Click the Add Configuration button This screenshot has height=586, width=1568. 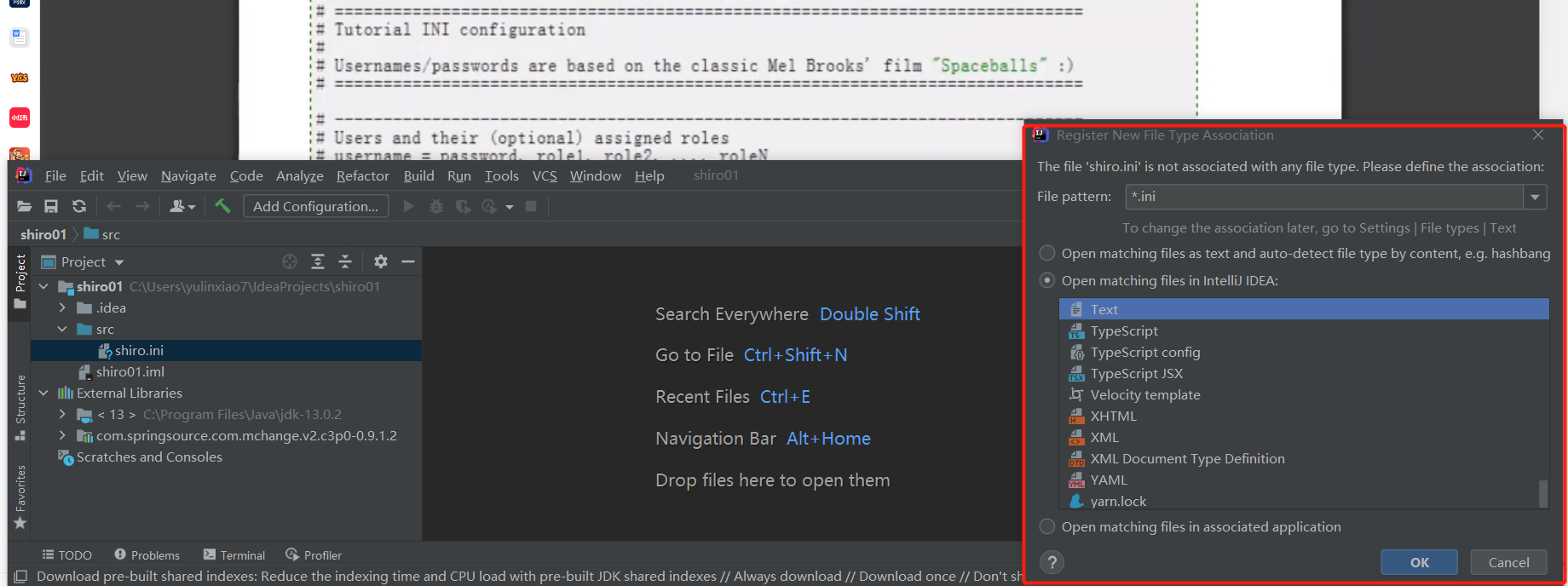(315, 206)
